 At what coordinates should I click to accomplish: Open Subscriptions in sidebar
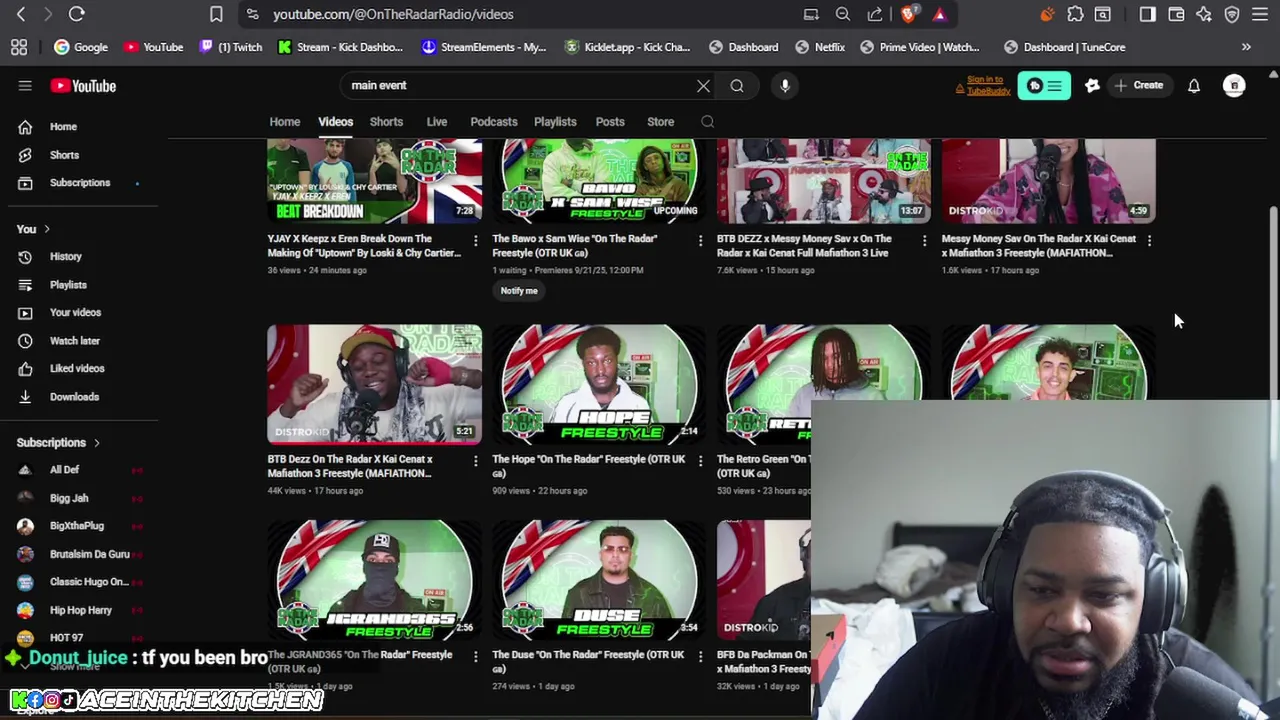coord(80,183)
